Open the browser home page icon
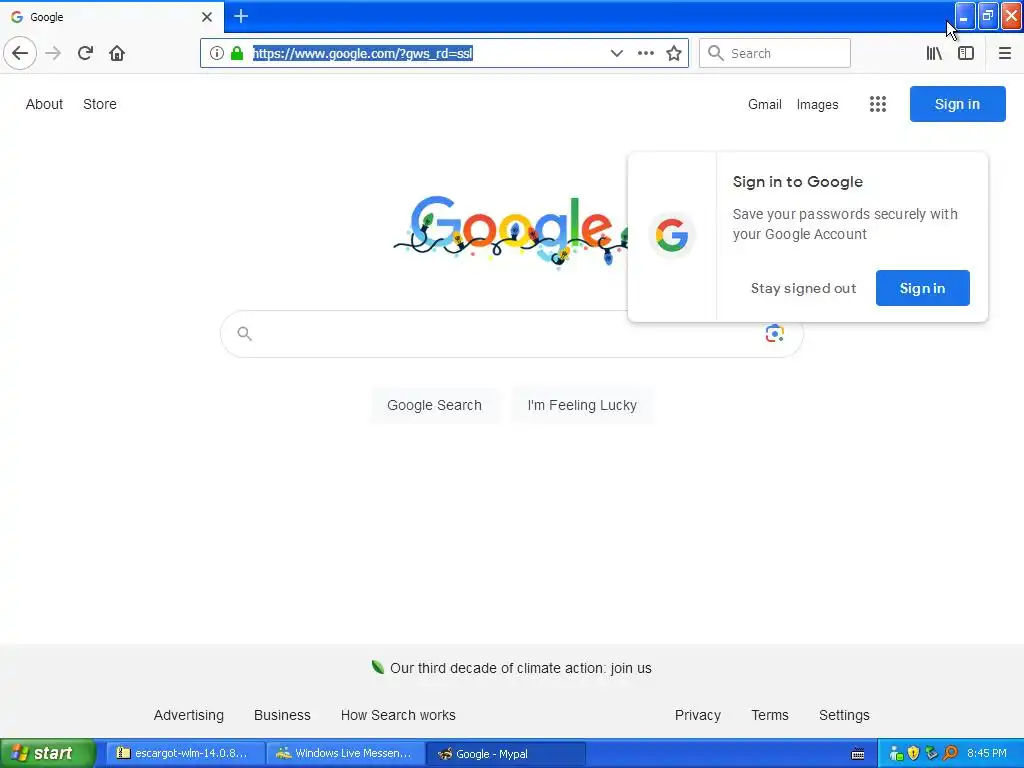The image size is (1024, 768). [117, 53]
